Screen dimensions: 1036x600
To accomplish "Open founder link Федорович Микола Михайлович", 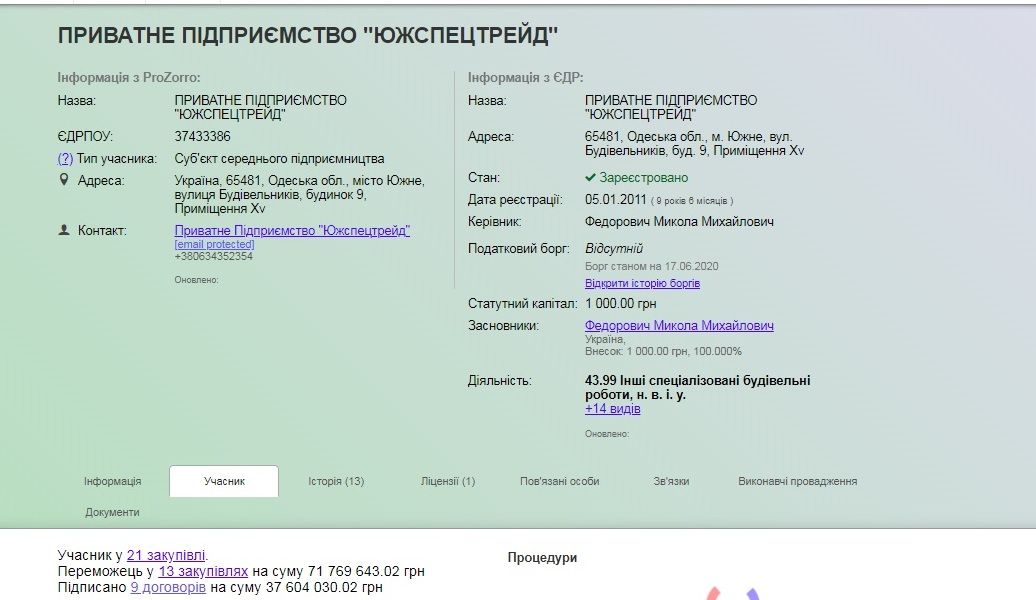I will tap(678, 325).
